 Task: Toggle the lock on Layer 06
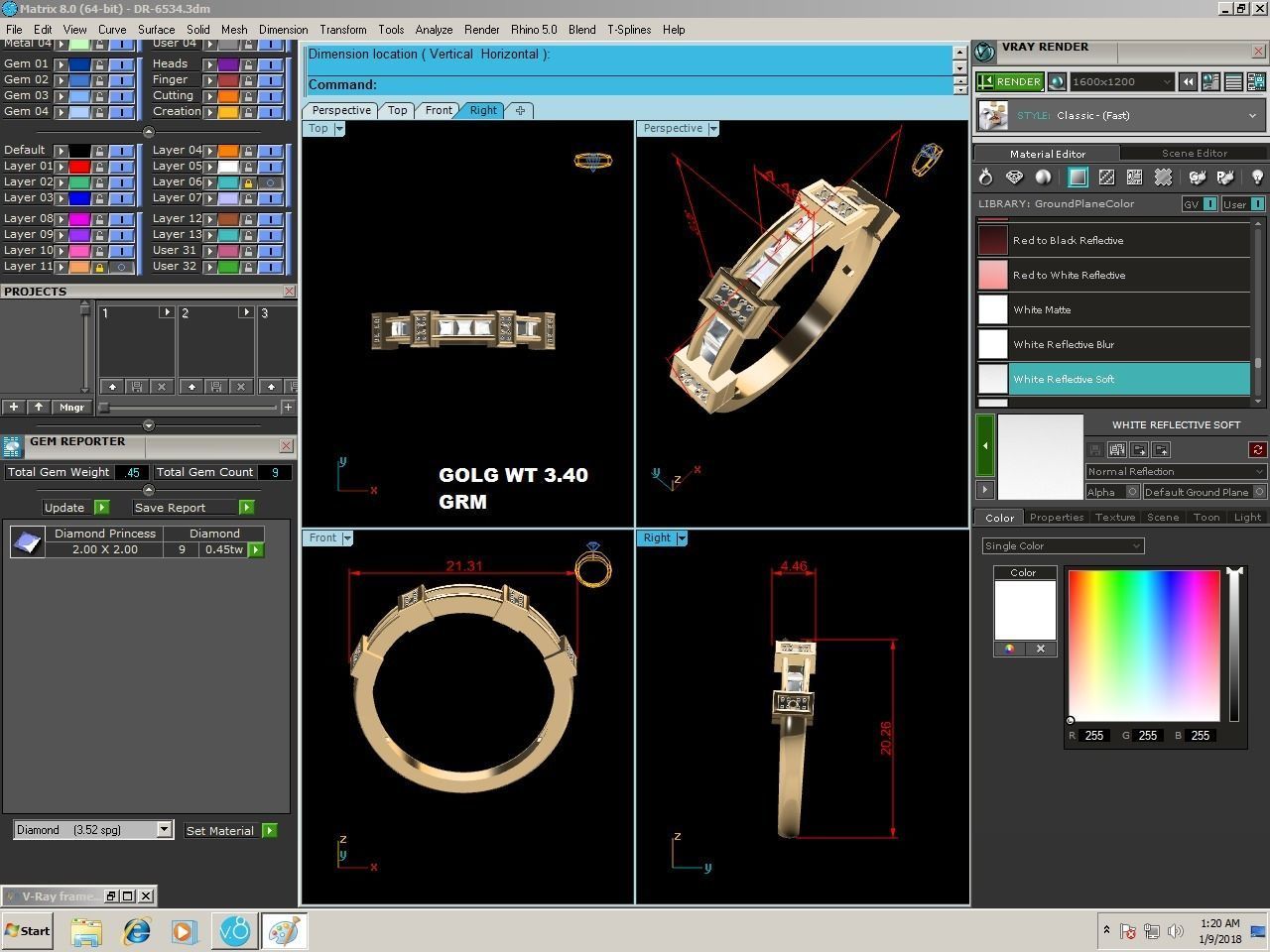pyautogui.click(x=248, y=182)
